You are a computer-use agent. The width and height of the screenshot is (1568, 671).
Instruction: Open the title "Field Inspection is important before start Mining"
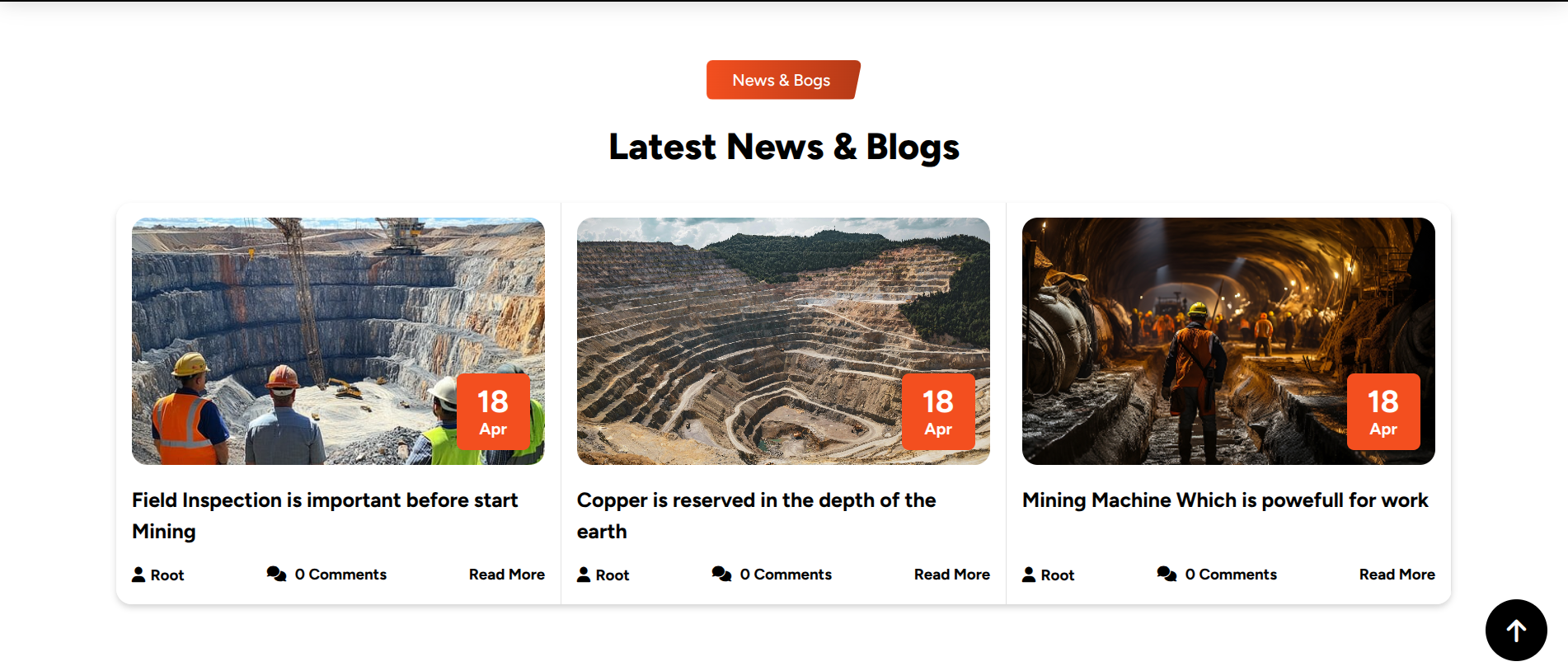click(325, 516)
